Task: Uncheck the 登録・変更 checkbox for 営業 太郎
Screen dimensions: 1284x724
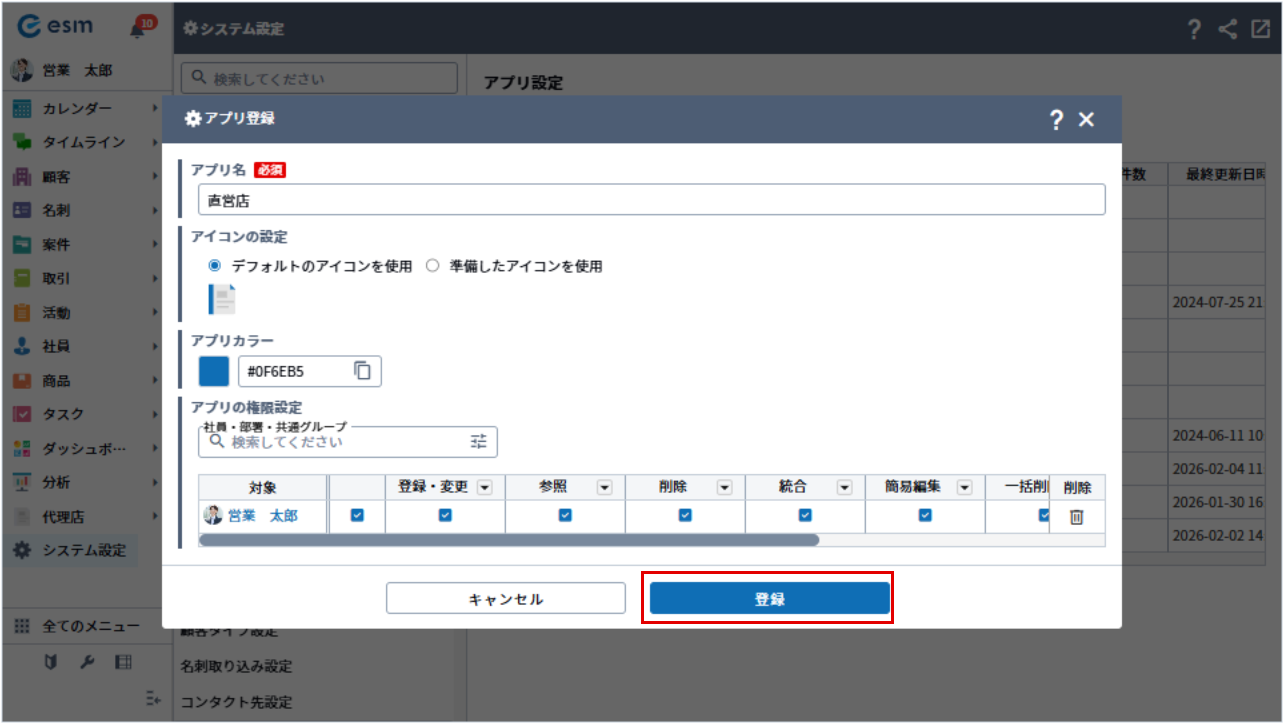Action: click(x=445, y=515)
